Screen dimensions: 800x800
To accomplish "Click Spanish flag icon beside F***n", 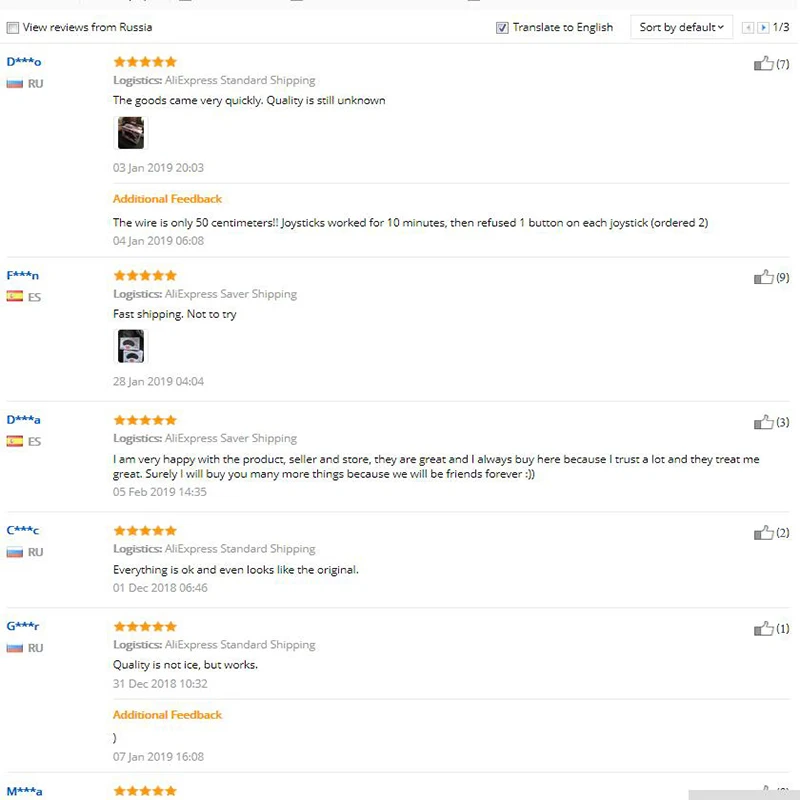I will [x=14, y=296].
